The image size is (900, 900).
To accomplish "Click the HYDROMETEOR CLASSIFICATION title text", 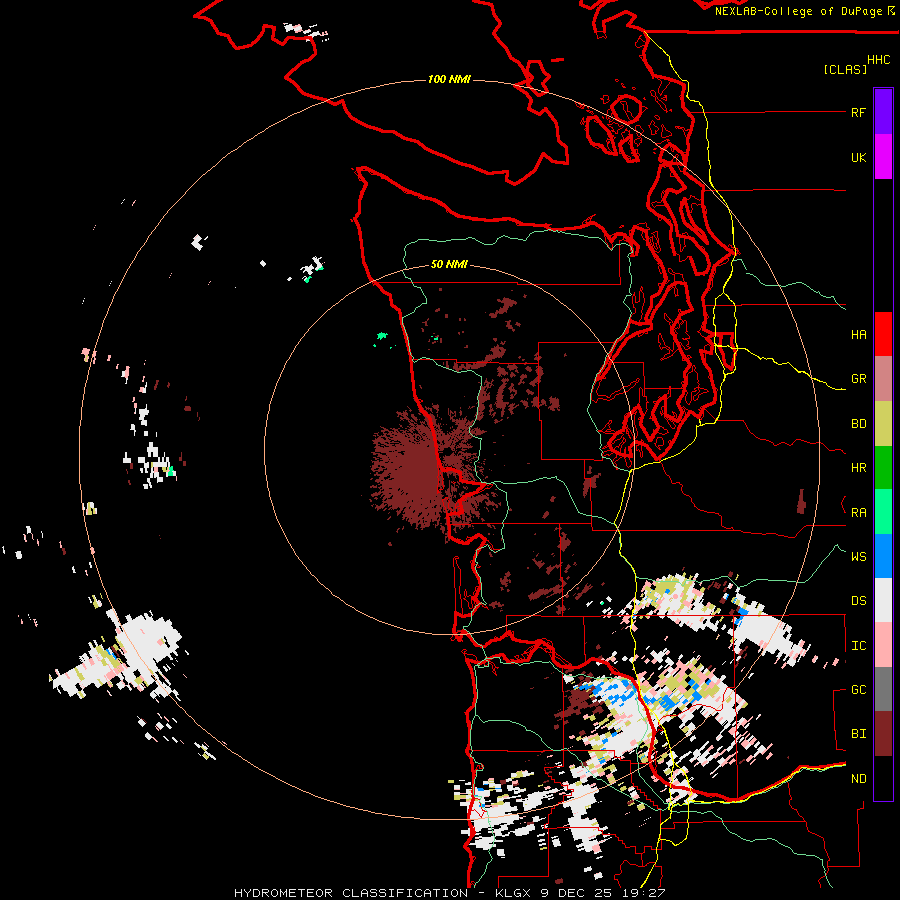I will pyautogui.click(x=351, y=893).
